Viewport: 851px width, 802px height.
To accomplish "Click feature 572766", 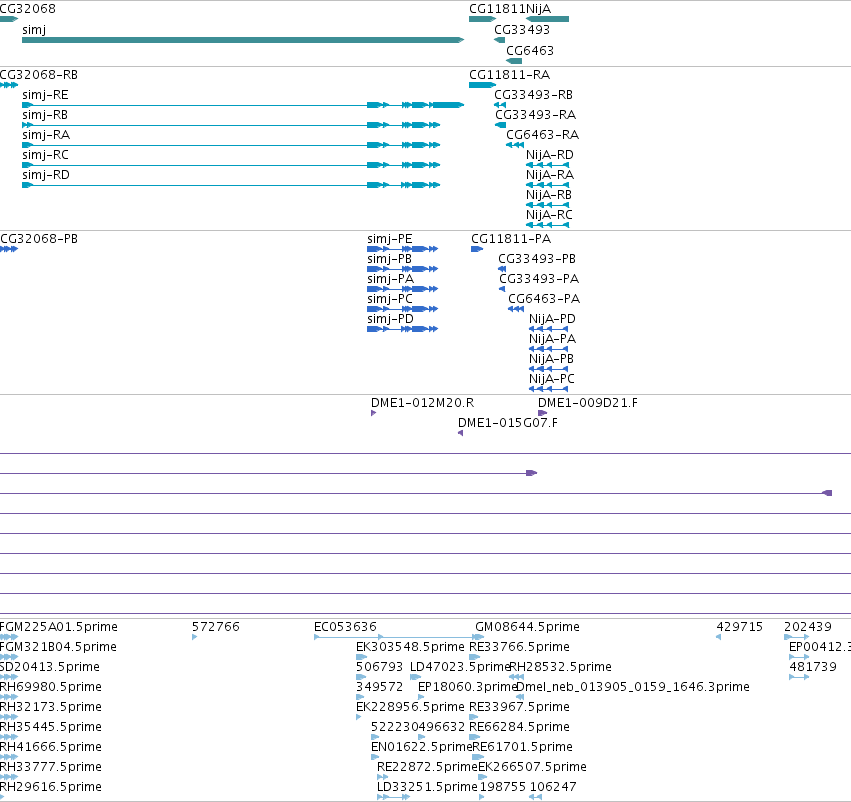I will click(194, 637).
